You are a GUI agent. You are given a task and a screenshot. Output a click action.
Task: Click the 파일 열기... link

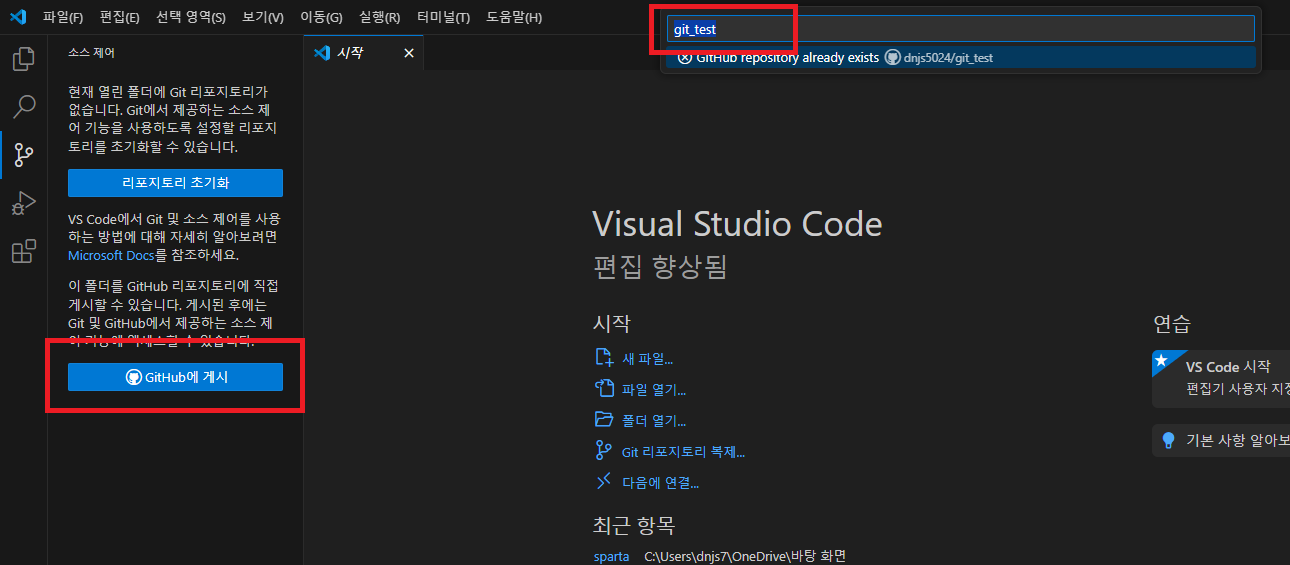point(654,390)
